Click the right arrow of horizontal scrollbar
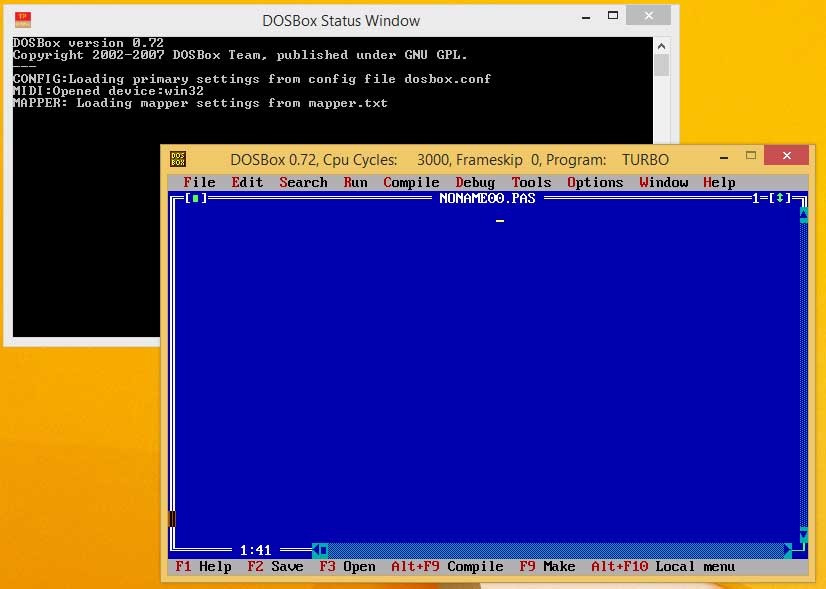The image size is (826, 589). tap(790, 550)
